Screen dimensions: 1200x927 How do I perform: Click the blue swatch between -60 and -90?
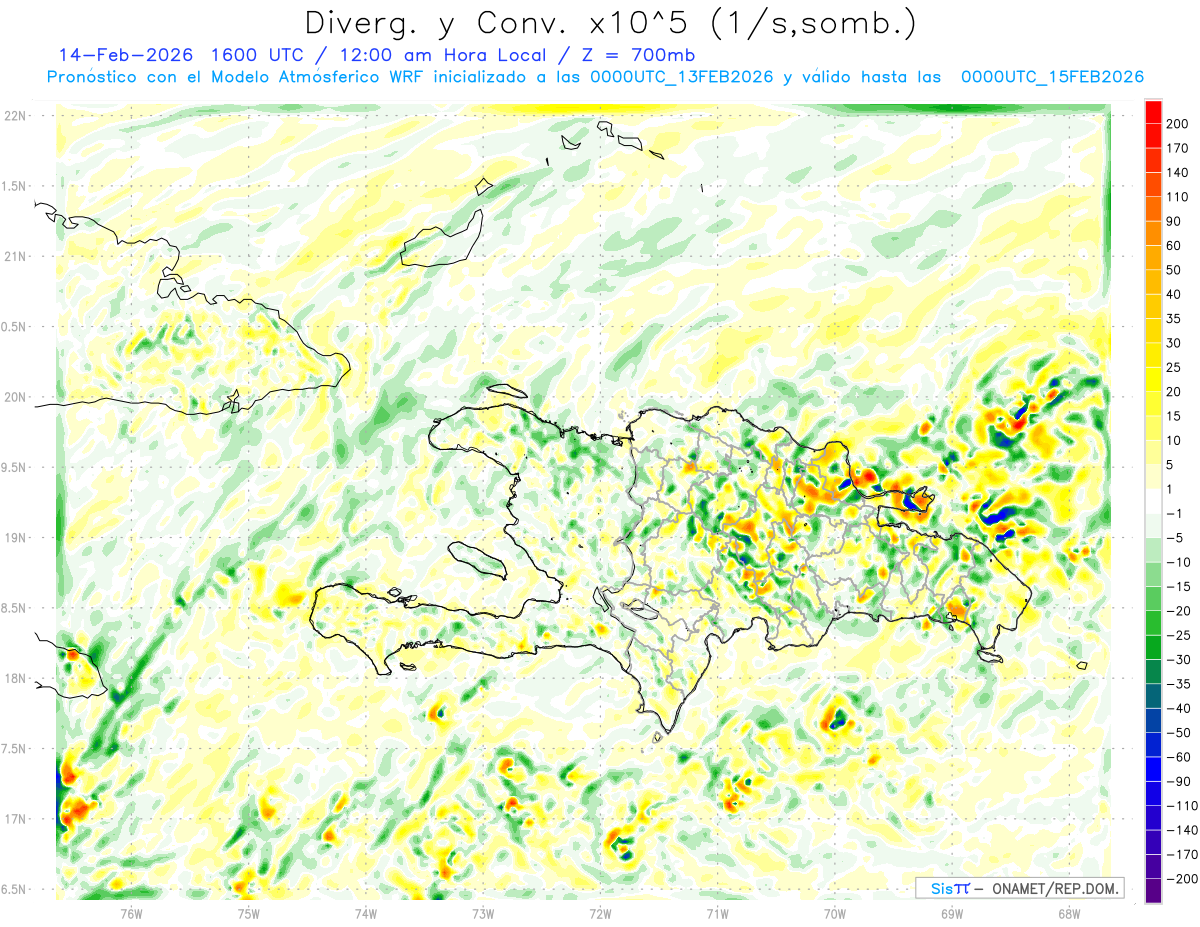coord(1153,769)
